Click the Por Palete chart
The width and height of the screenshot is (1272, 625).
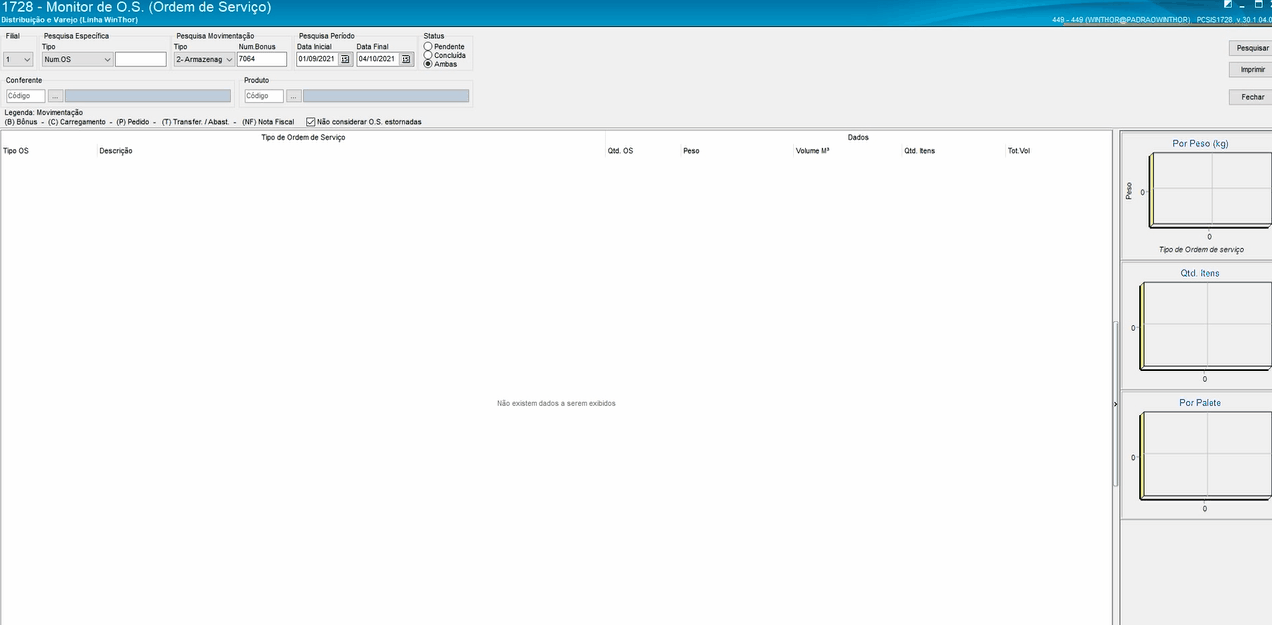tap(1199, 455)
